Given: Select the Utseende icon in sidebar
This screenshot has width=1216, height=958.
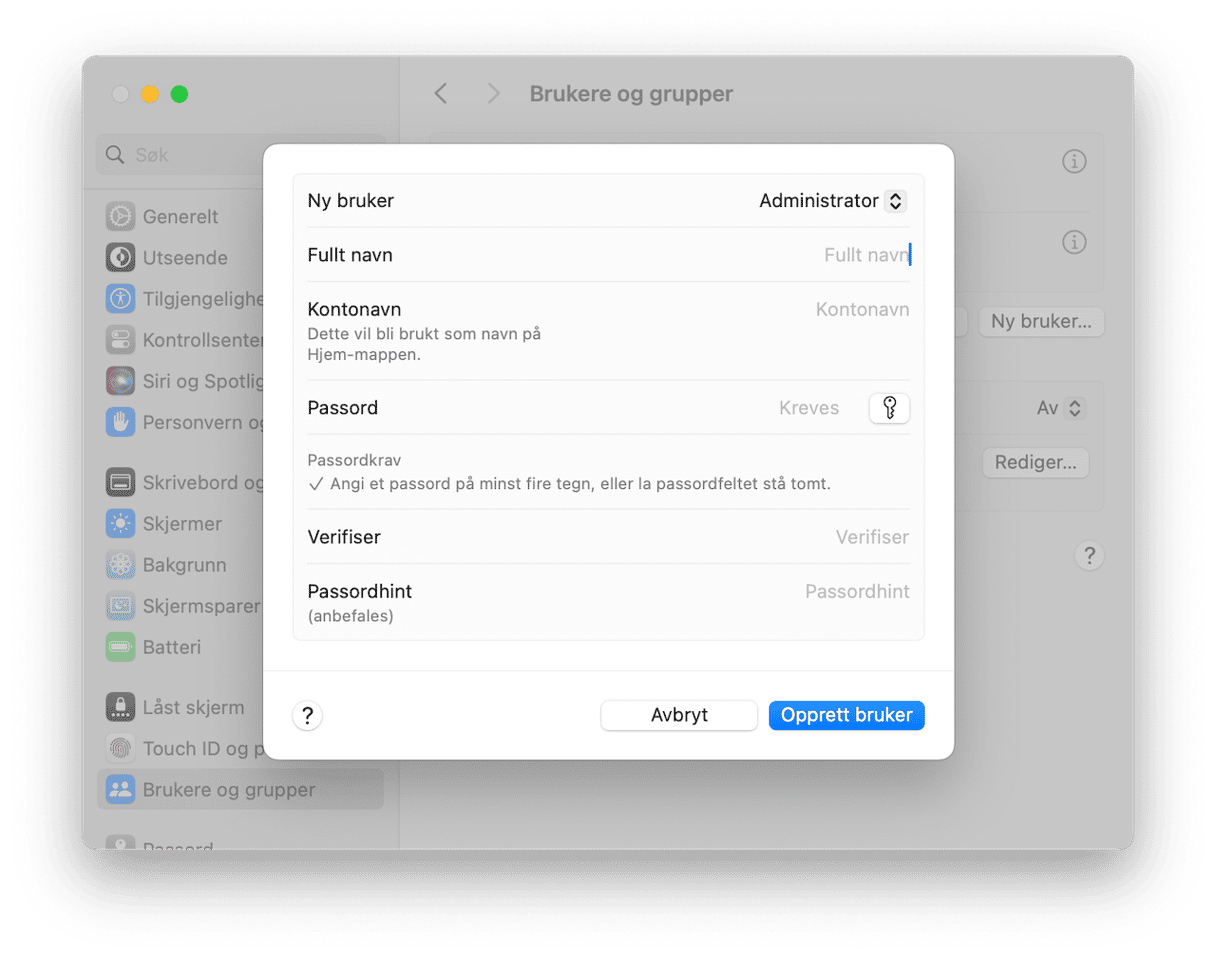Looking at the screenshot, I should point(120,258).
